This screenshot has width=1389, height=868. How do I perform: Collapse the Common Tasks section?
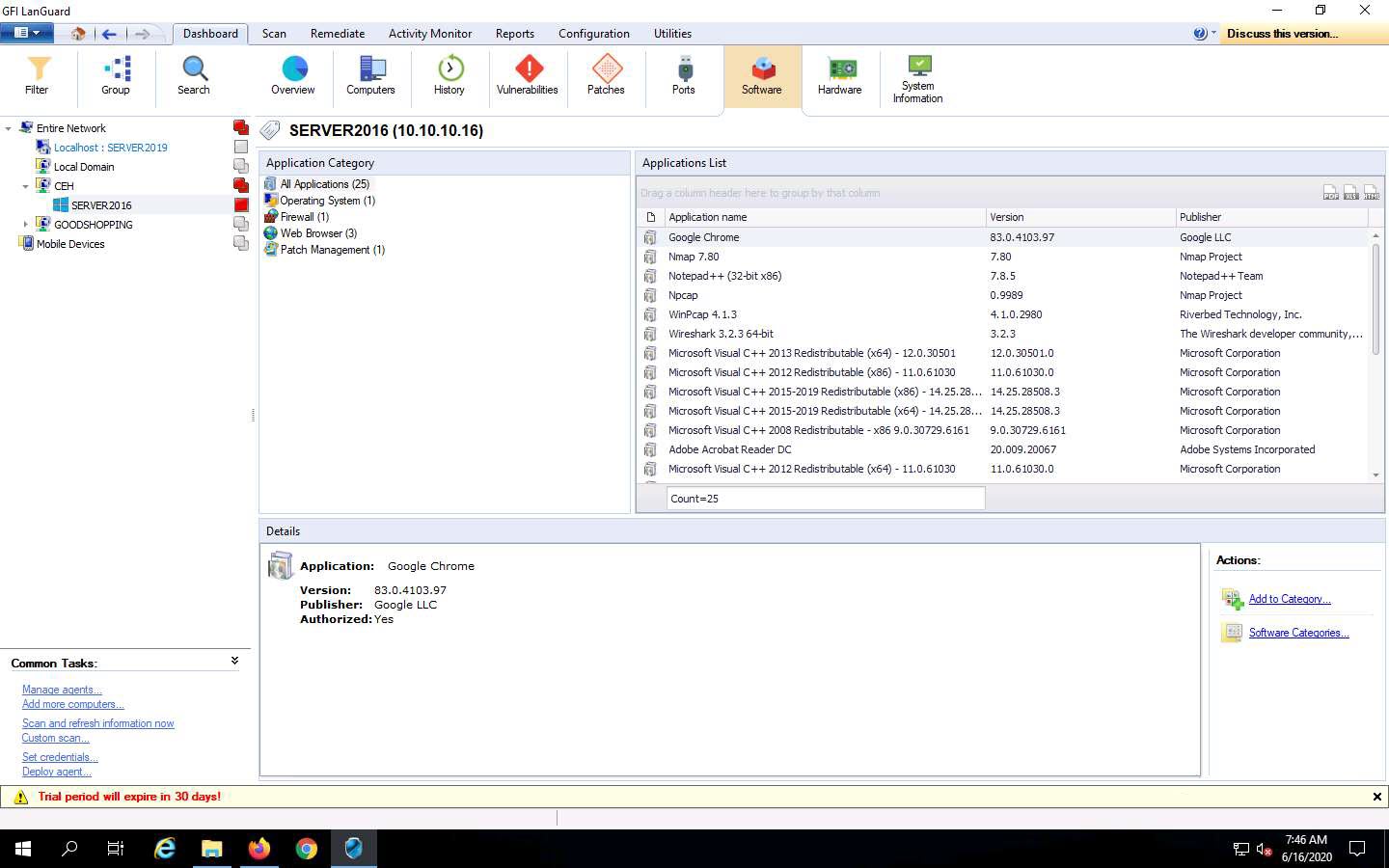pyautogui.click(x=234, y=662)
